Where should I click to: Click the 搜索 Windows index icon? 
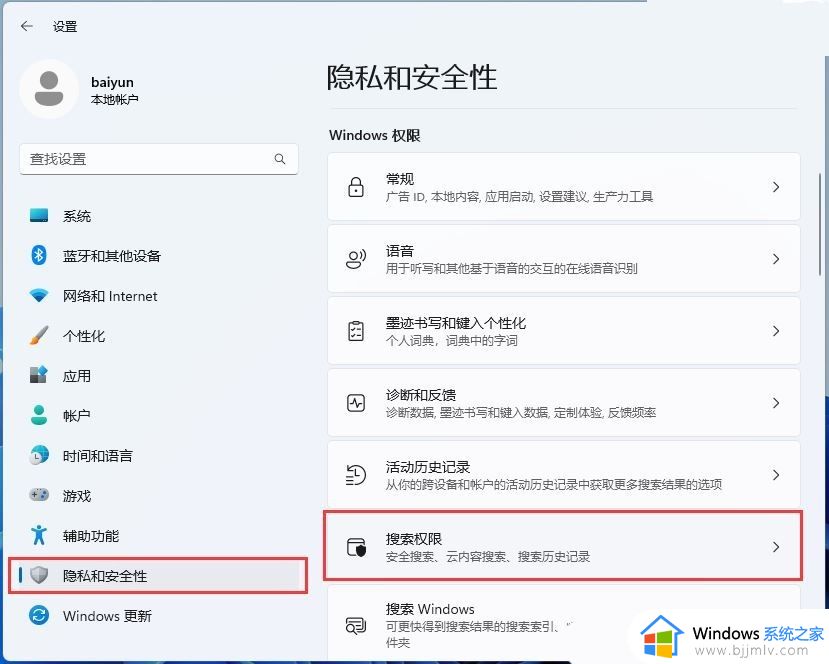pos(356,626)
